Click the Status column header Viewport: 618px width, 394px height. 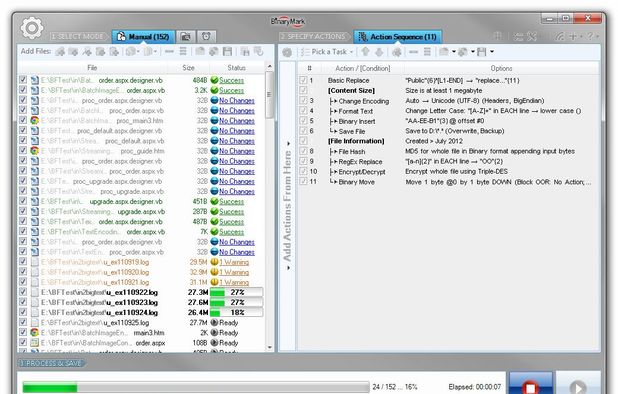click(x=236, y=68)
